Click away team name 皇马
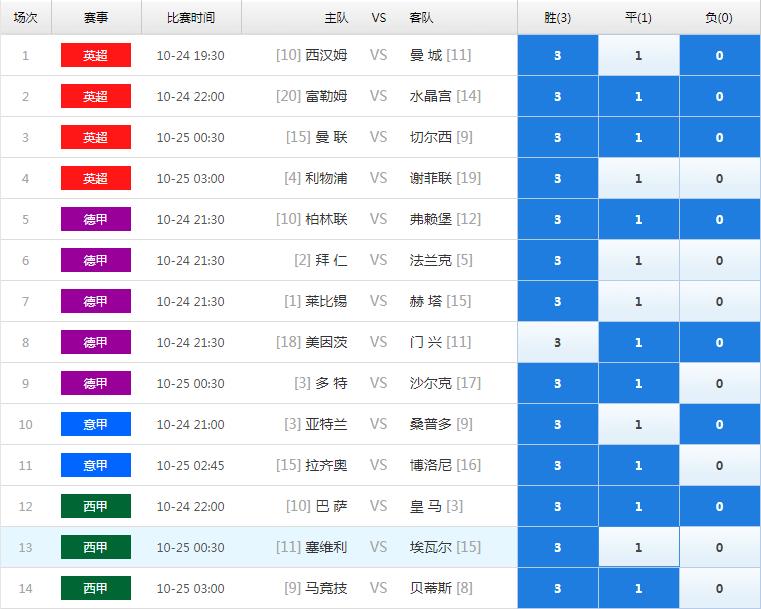Image resolution: width=761 pixels, height=609 pixels. pyautogui.click(x=426, y=506)
